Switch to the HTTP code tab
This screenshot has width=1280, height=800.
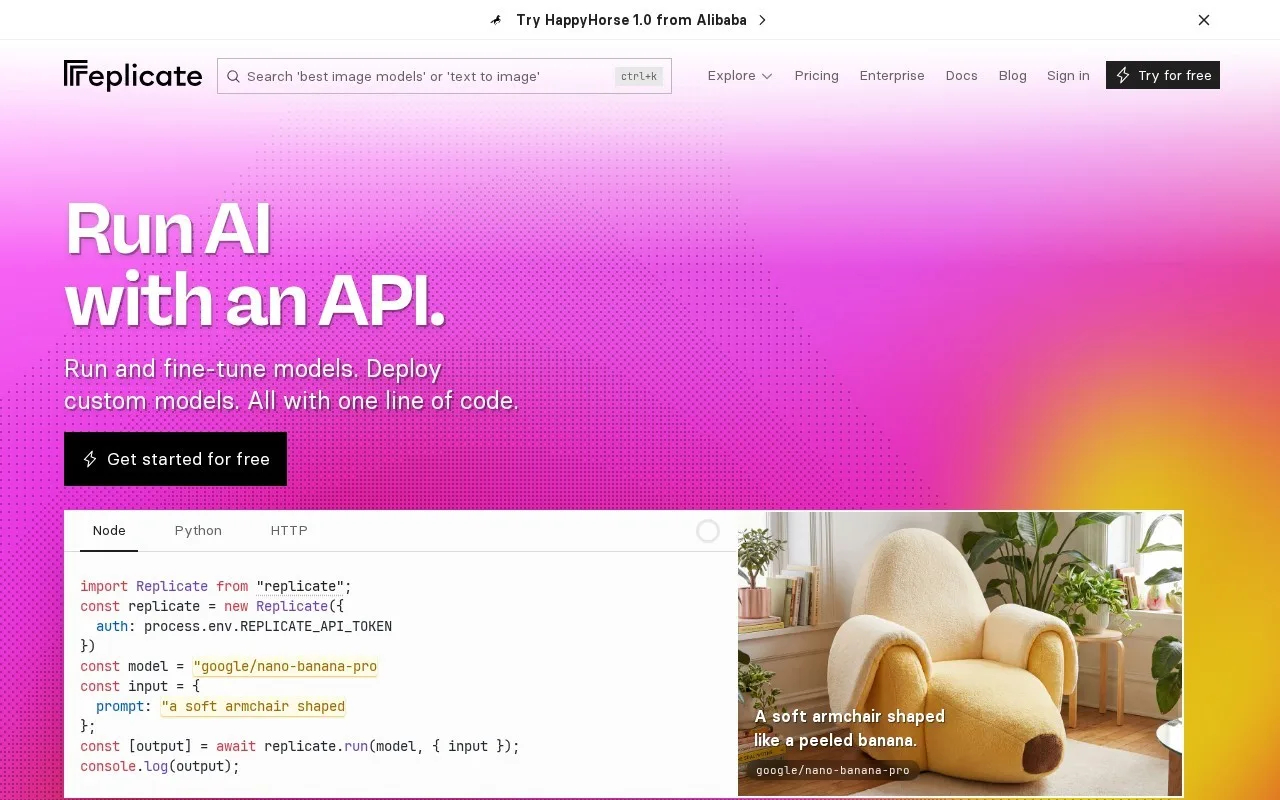point(289,531)
